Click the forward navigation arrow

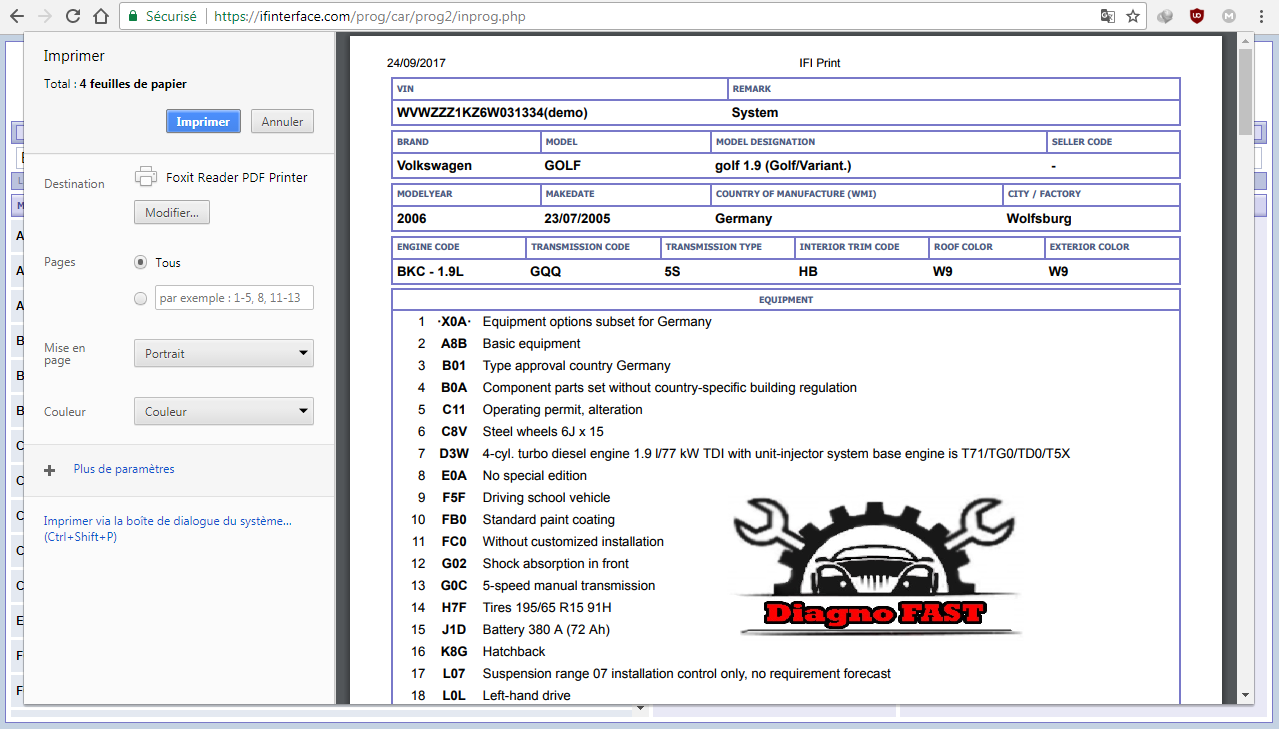tap(44, 16)
